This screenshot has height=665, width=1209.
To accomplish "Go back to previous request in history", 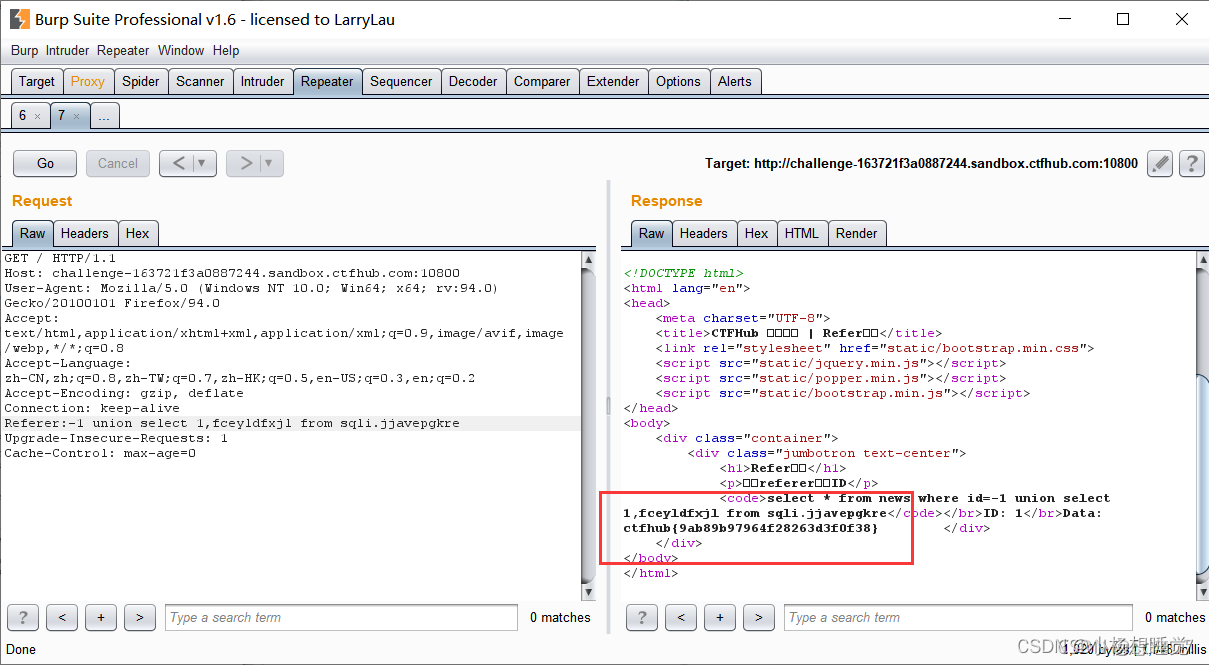I will pos(178,163).
